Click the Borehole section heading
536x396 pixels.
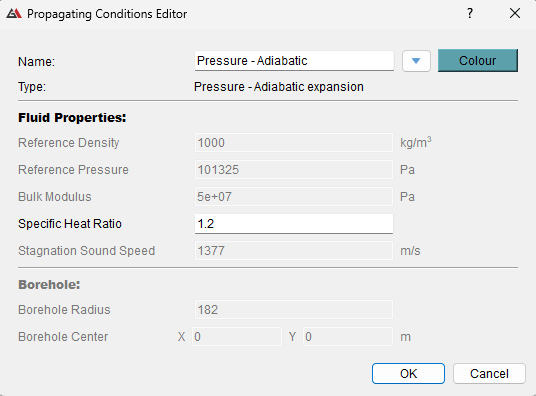click(x=49, y=285)
